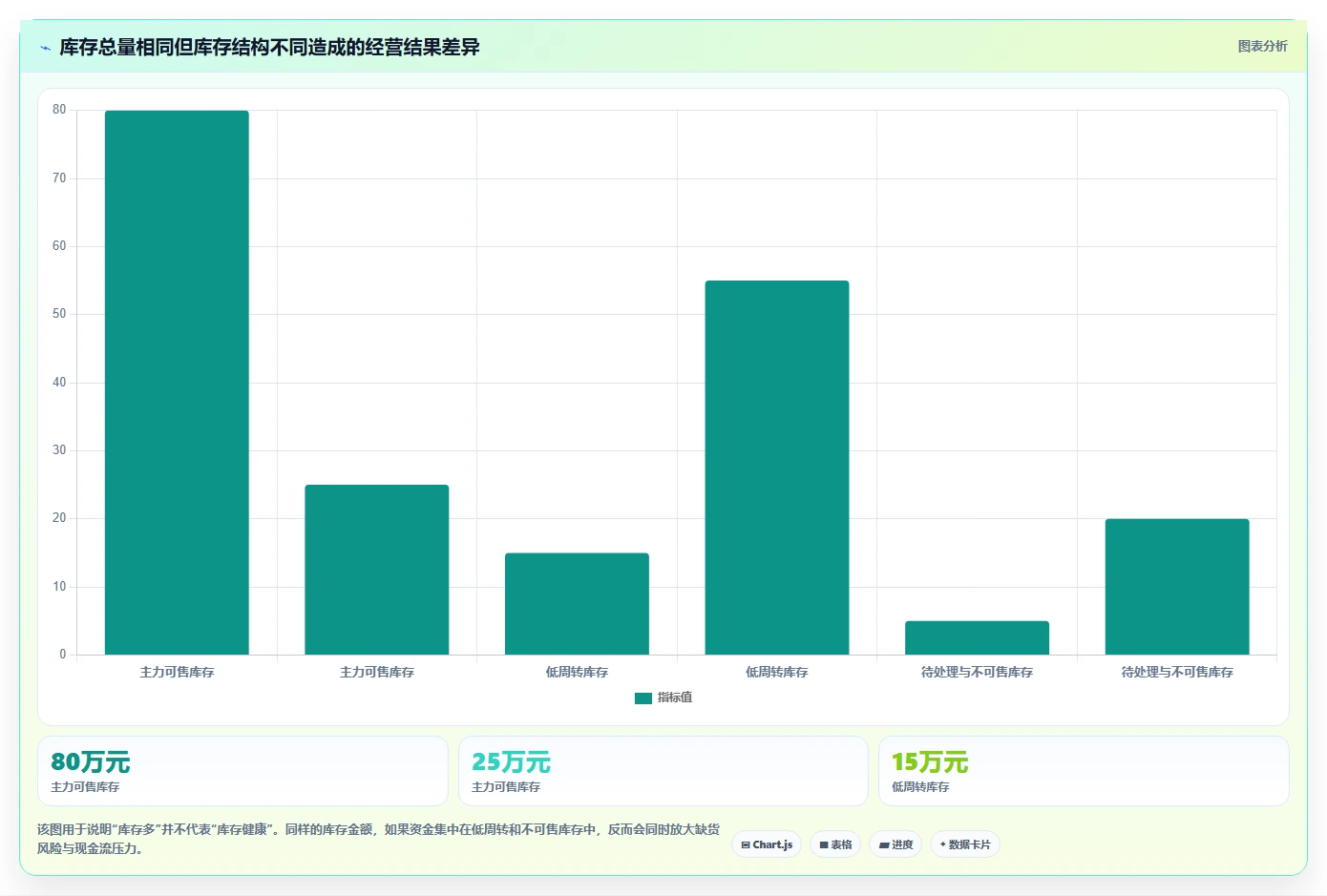Click the y-axis tick label 80
The width and height of the screenshot is (1327, 896).
(x=59, y=110)
